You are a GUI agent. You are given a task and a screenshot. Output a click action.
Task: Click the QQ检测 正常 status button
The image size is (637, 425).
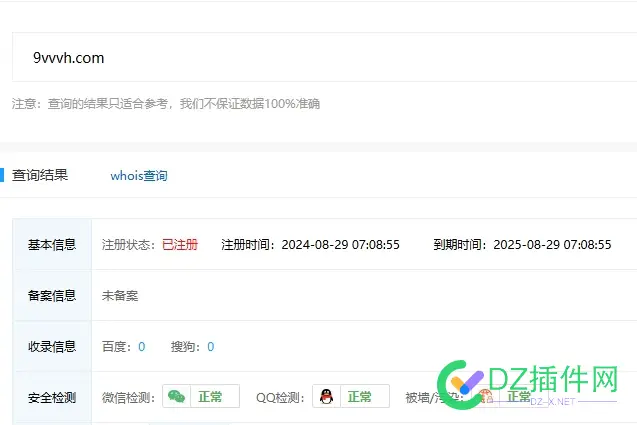click(x=359, y=397)
